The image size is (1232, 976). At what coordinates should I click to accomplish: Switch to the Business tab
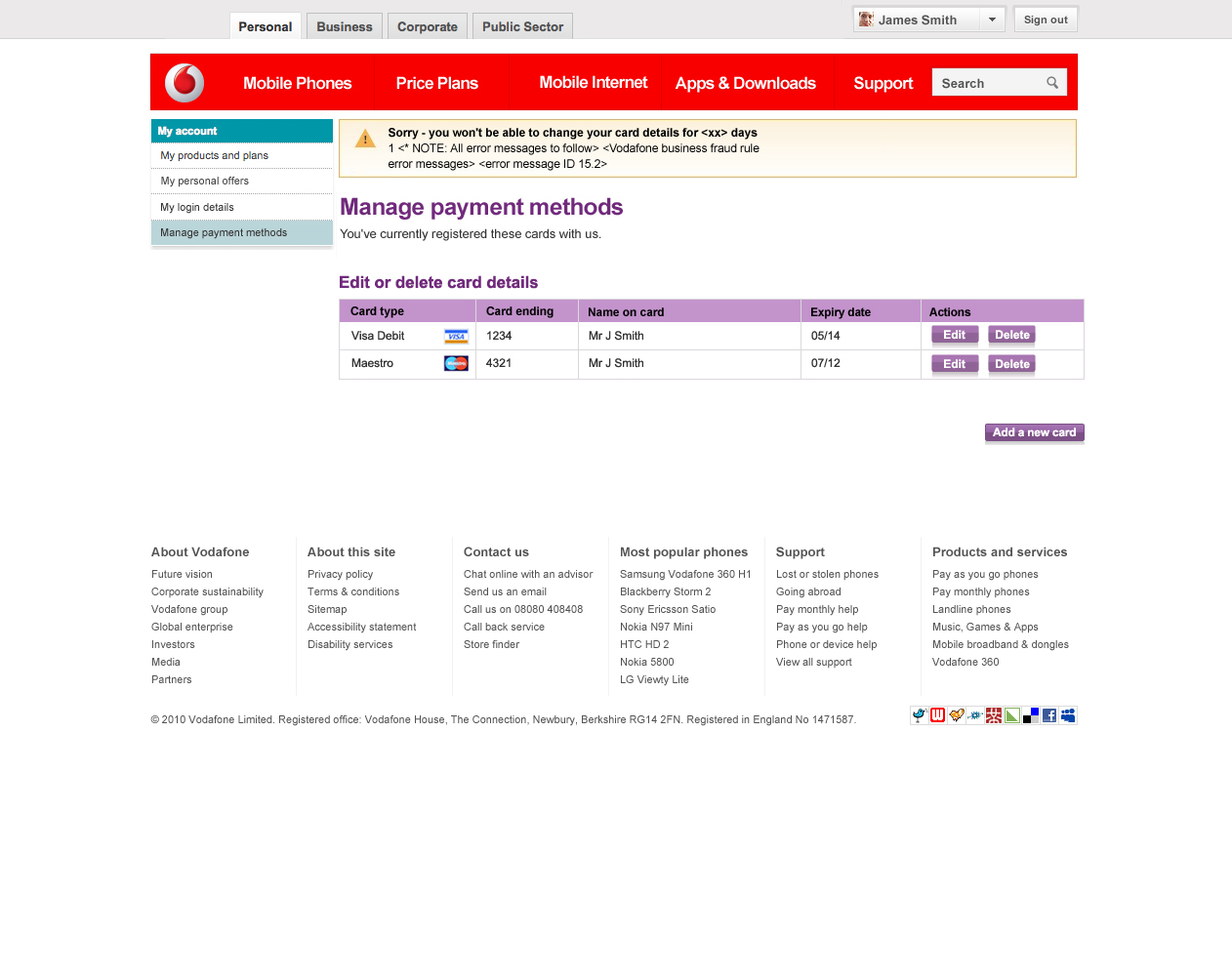click(344, 26)
